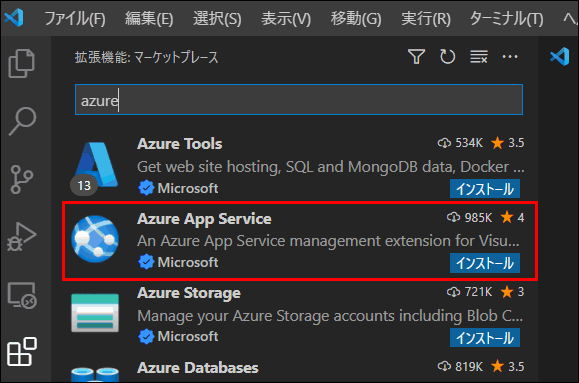This screenshot has width=579, height=383.
Task: Select the Extensions view icon
Action: (22, 351)
